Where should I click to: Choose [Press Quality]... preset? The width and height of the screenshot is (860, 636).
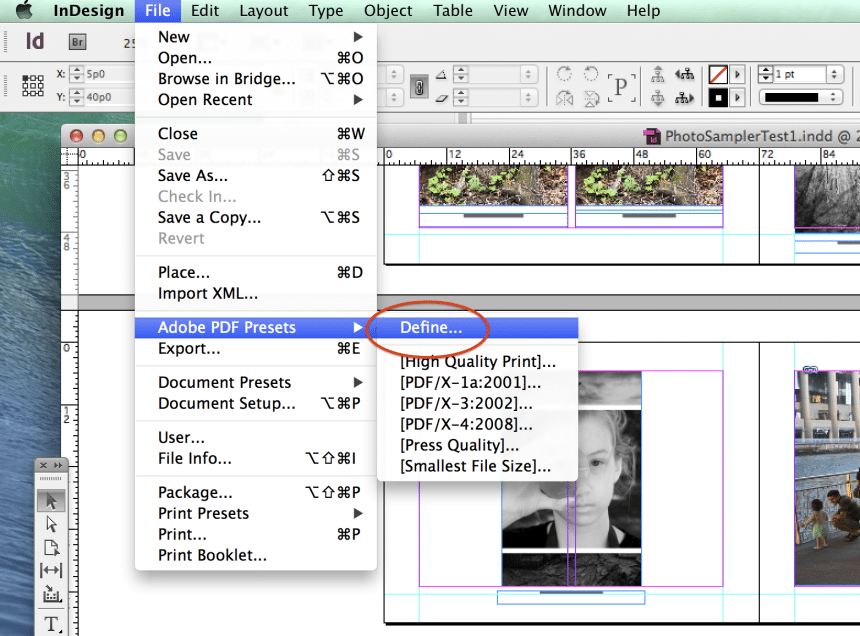click(477, 445)
